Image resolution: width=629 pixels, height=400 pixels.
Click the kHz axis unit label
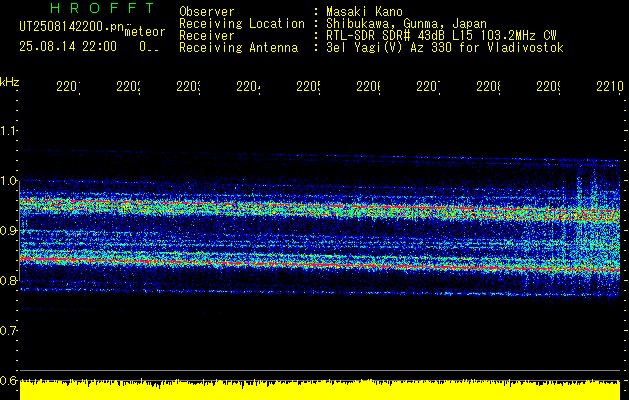click(9, 82)
